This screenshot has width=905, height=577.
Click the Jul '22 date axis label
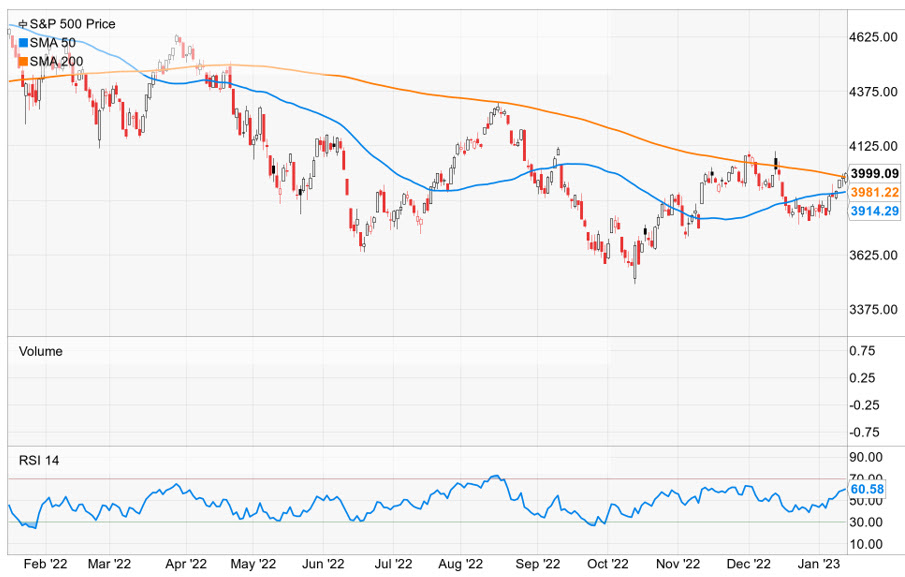coord(393,564)
